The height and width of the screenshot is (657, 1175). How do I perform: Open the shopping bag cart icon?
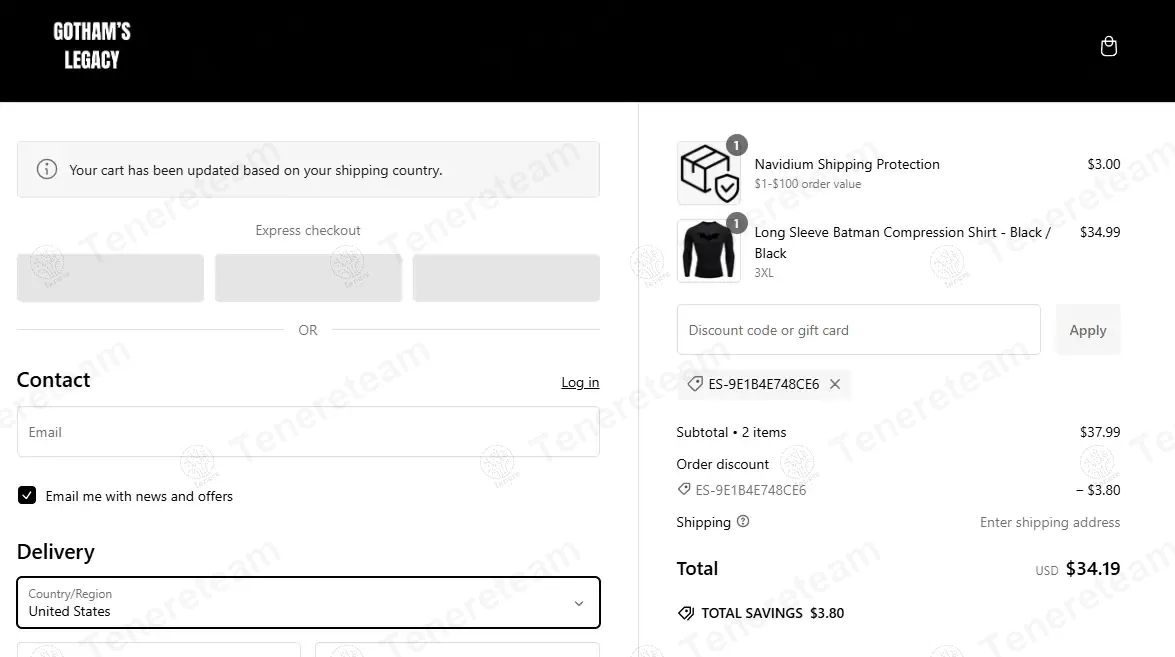(1108, 47)
